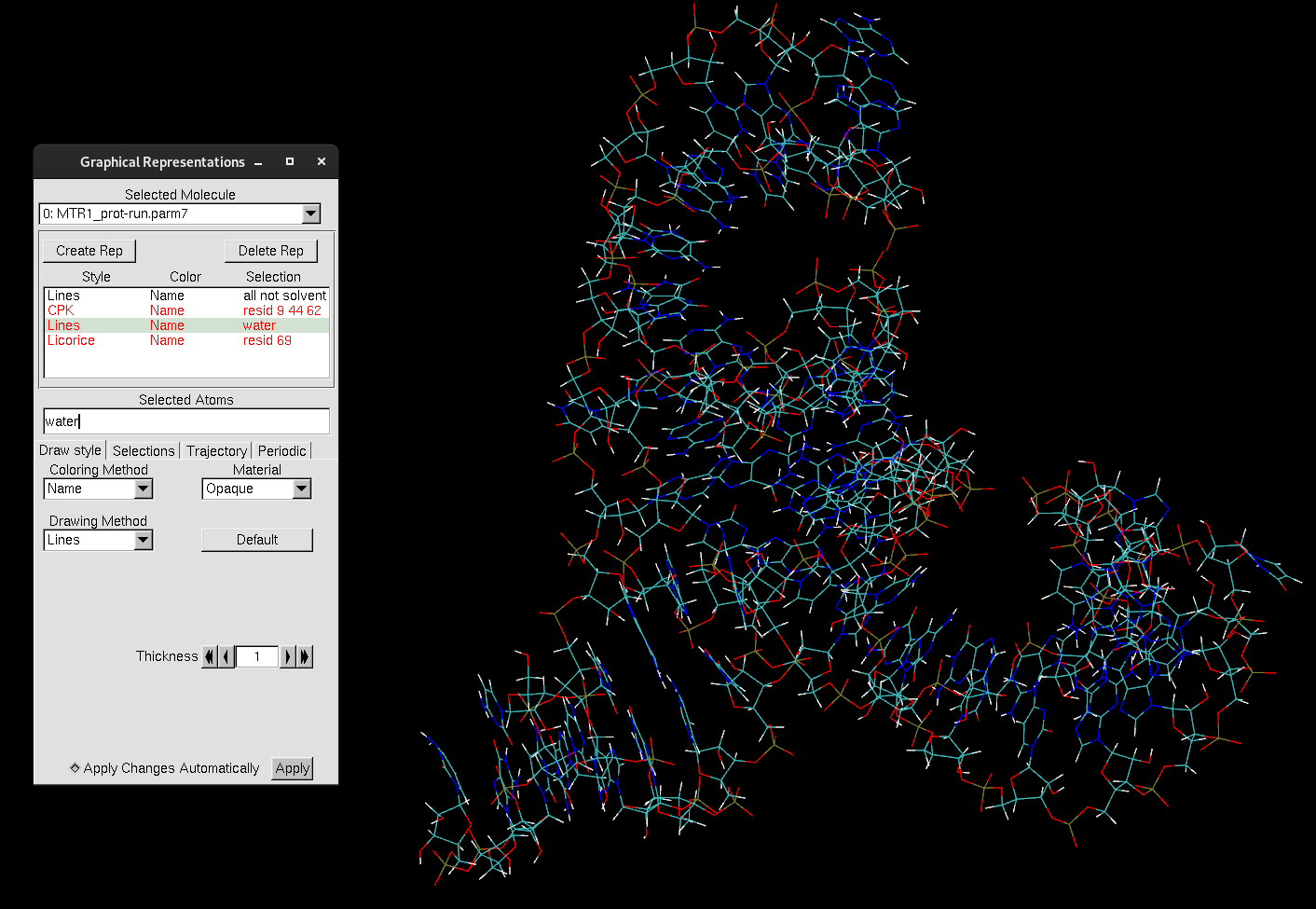Toggle Apply Changes Automatically option

pyautogui.click(x=75, y=768)
